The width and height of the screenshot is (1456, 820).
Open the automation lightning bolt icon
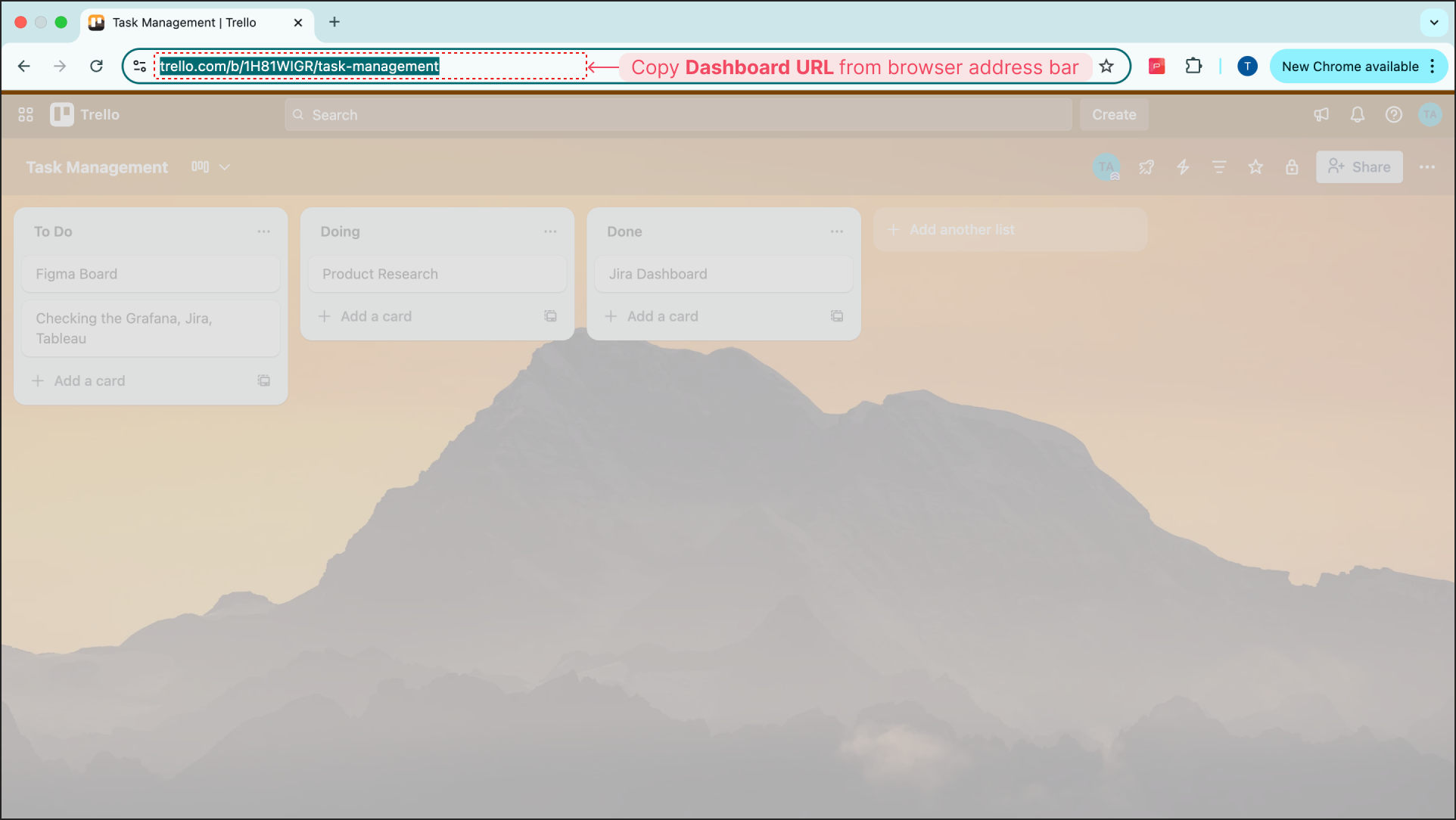click(1183, 167)
